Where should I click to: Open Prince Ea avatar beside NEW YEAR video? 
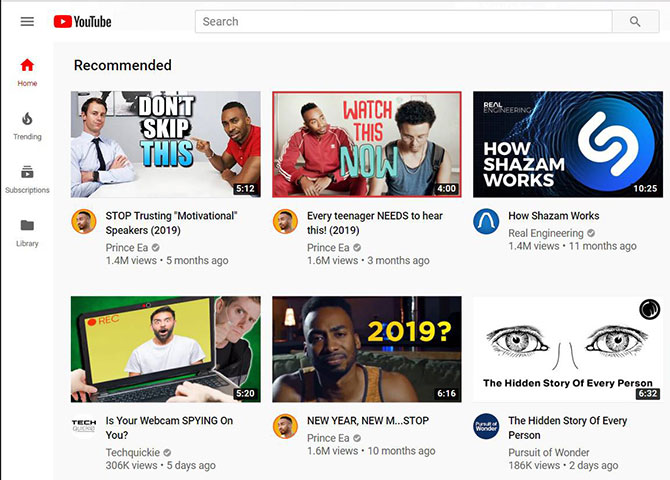285,426
